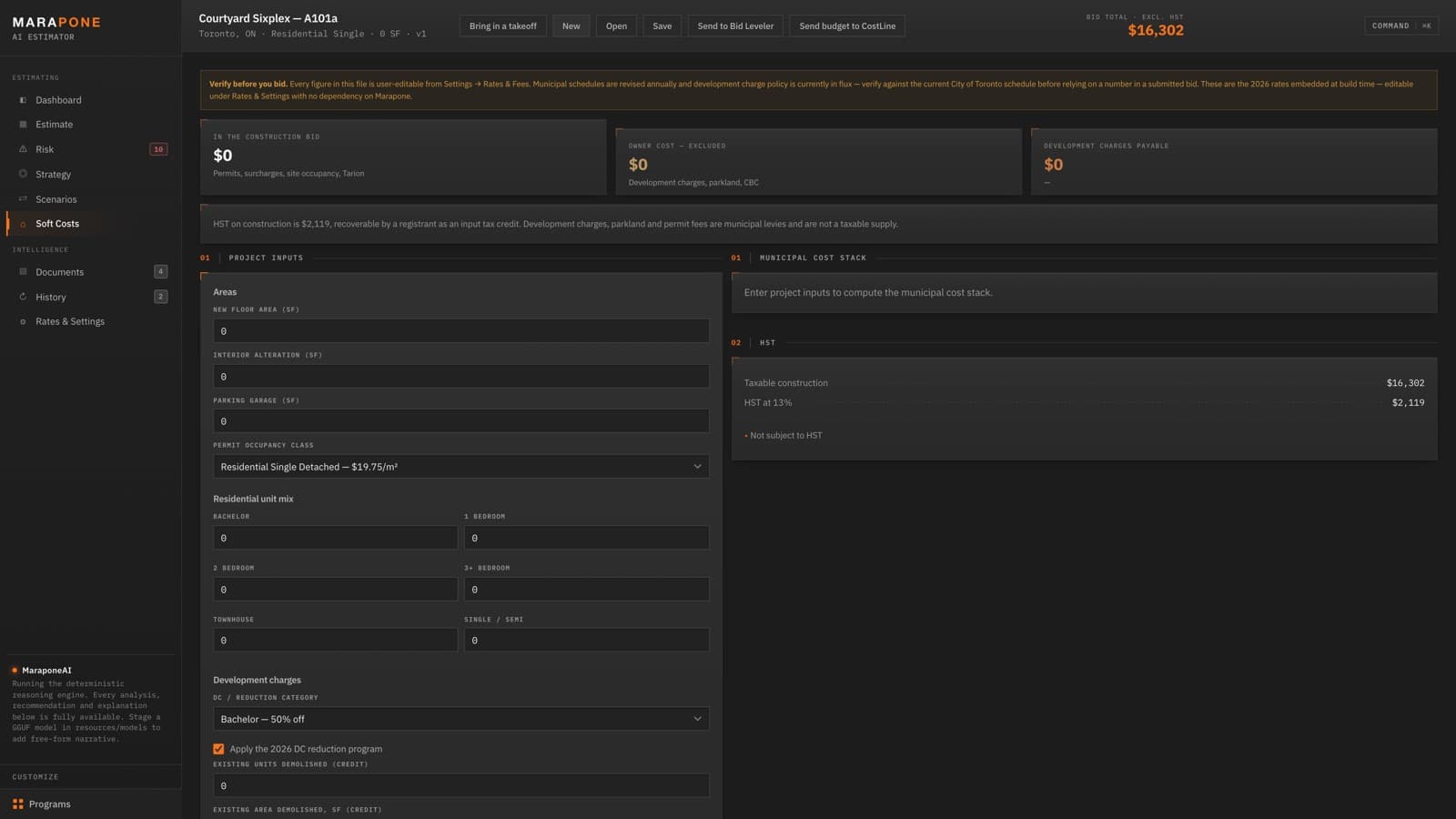Image resolution: width=1456 pixels, height=819 pixels.
Task: Select the MaraponeAI status dot
Action: tap(15, 671)
